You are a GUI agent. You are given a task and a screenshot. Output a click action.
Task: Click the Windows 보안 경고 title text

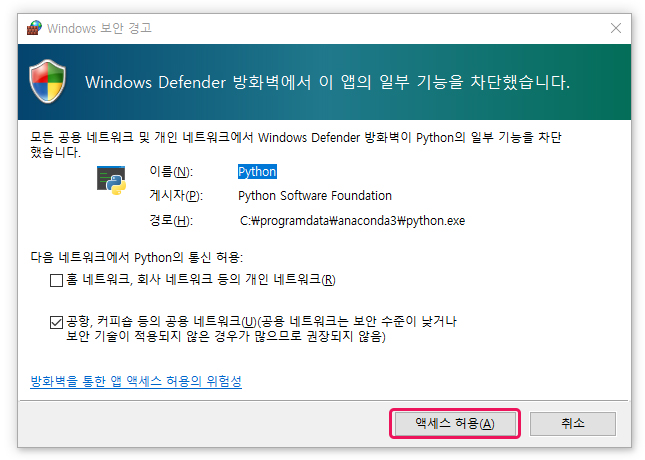click(99, 28)
